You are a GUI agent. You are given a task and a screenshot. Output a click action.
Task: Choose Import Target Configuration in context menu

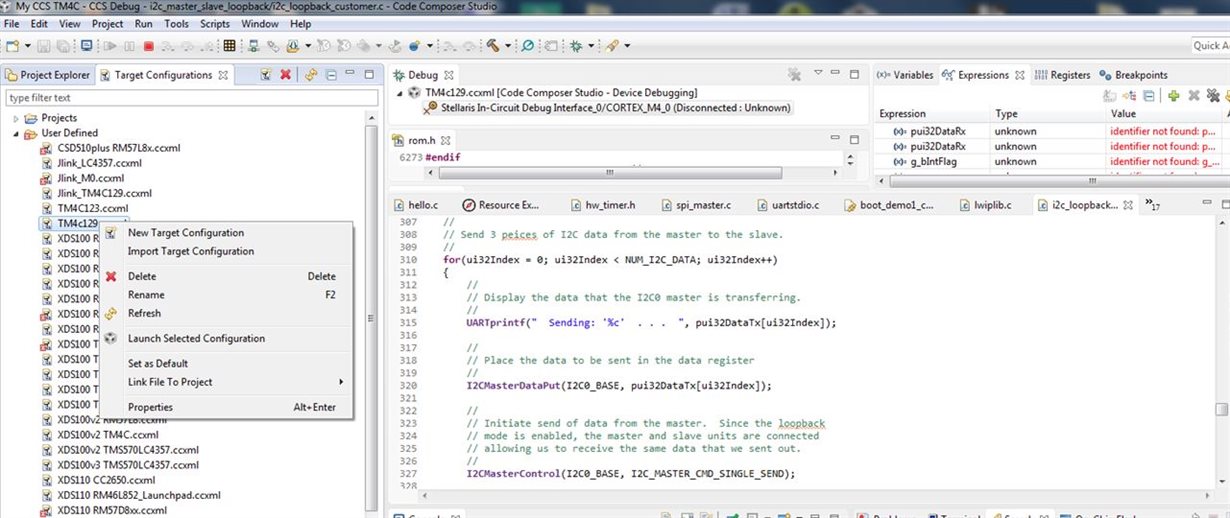(191, 251)
